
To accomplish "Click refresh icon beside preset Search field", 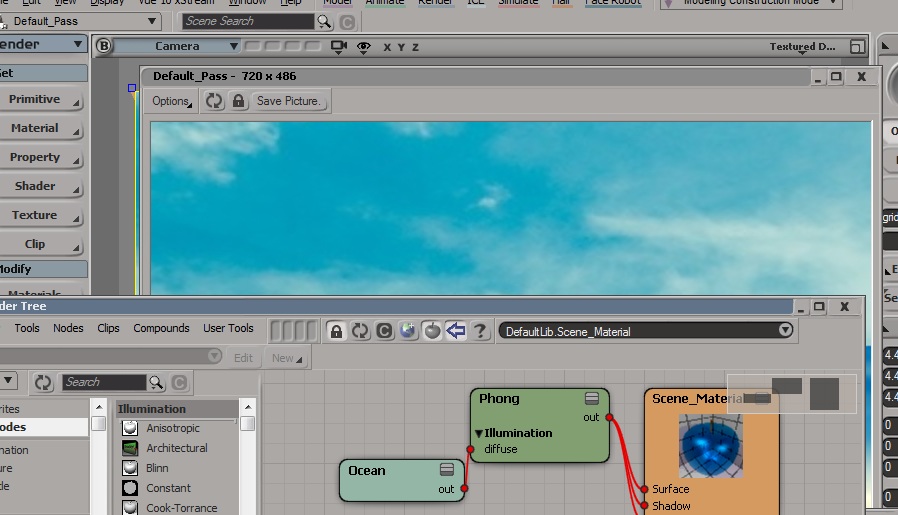I will (x=44, y=382).
